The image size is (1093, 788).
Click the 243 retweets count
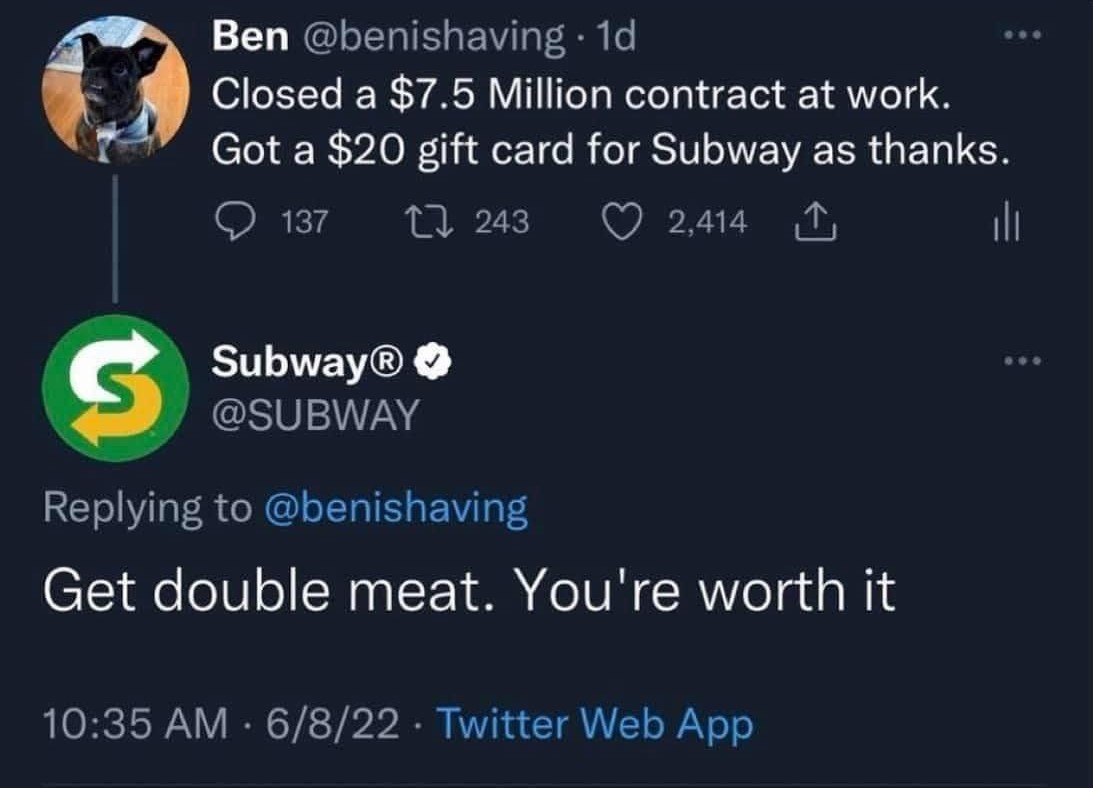pyautogui.click(x=502, y=222)
